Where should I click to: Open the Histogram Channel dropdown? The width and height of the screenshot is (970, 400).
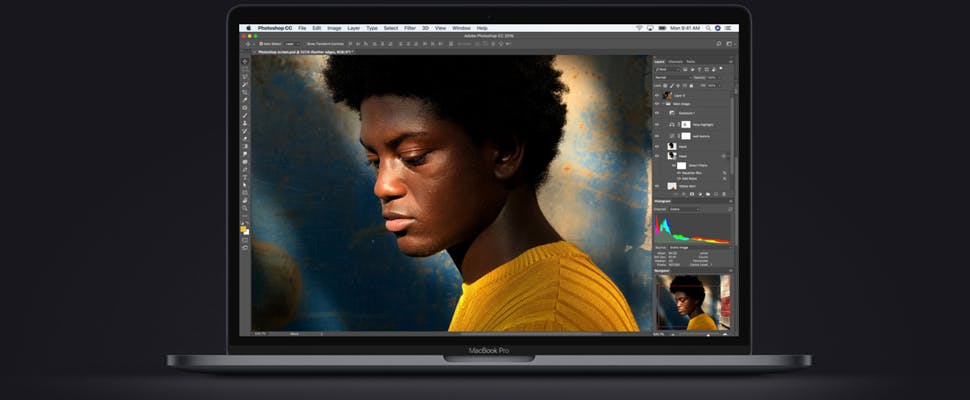684,209
